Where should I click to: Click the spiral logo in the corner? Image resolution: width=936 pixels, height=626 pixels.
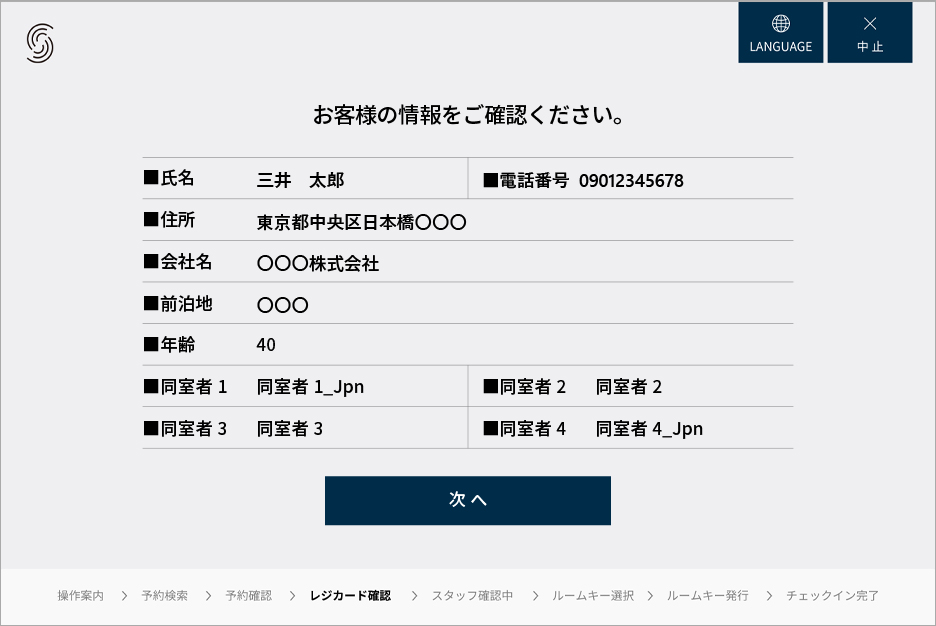coord(40,43)
